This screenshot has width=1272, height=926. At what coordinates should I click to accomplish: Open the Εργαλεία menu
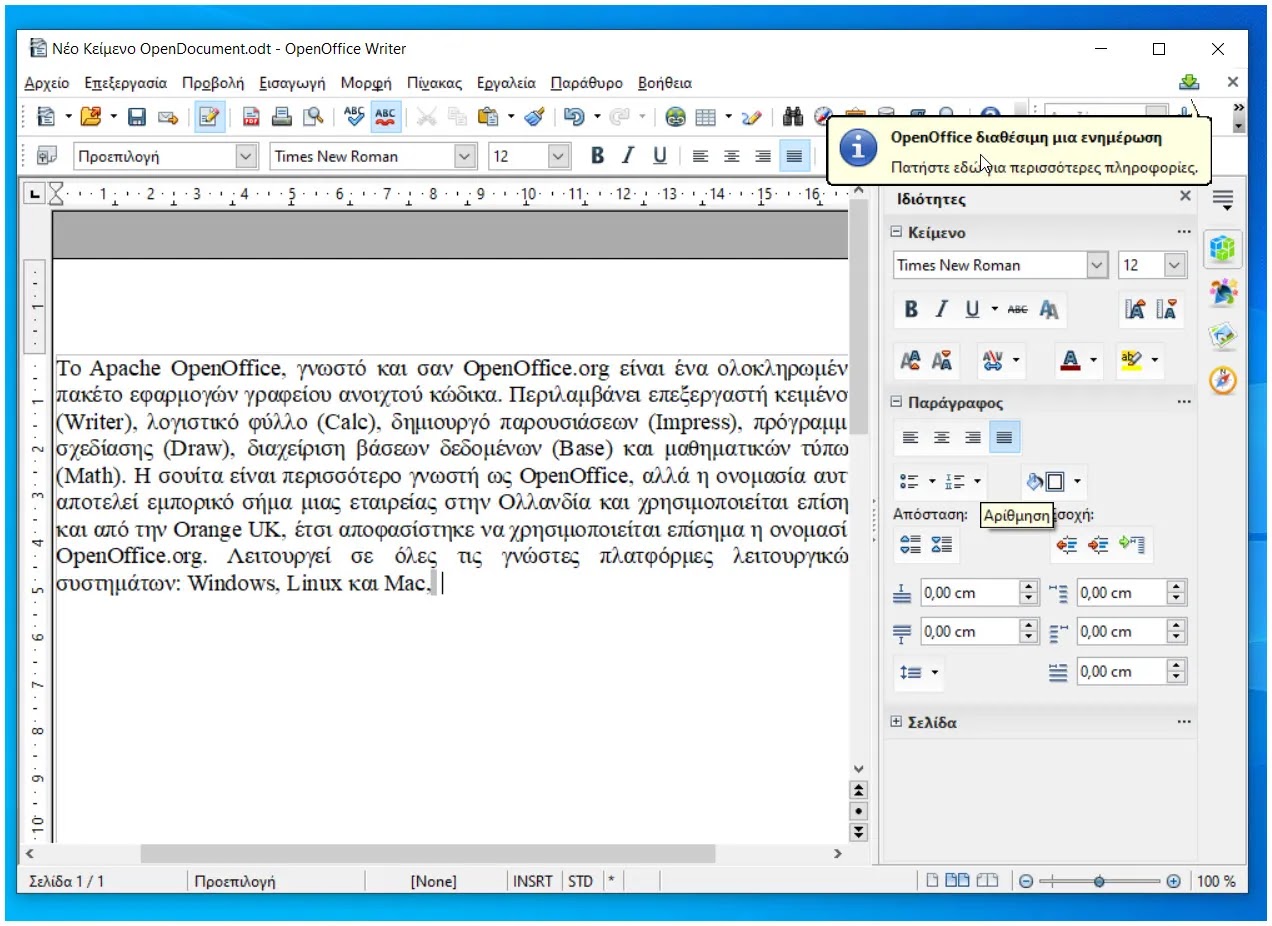[x=506, y=83]
